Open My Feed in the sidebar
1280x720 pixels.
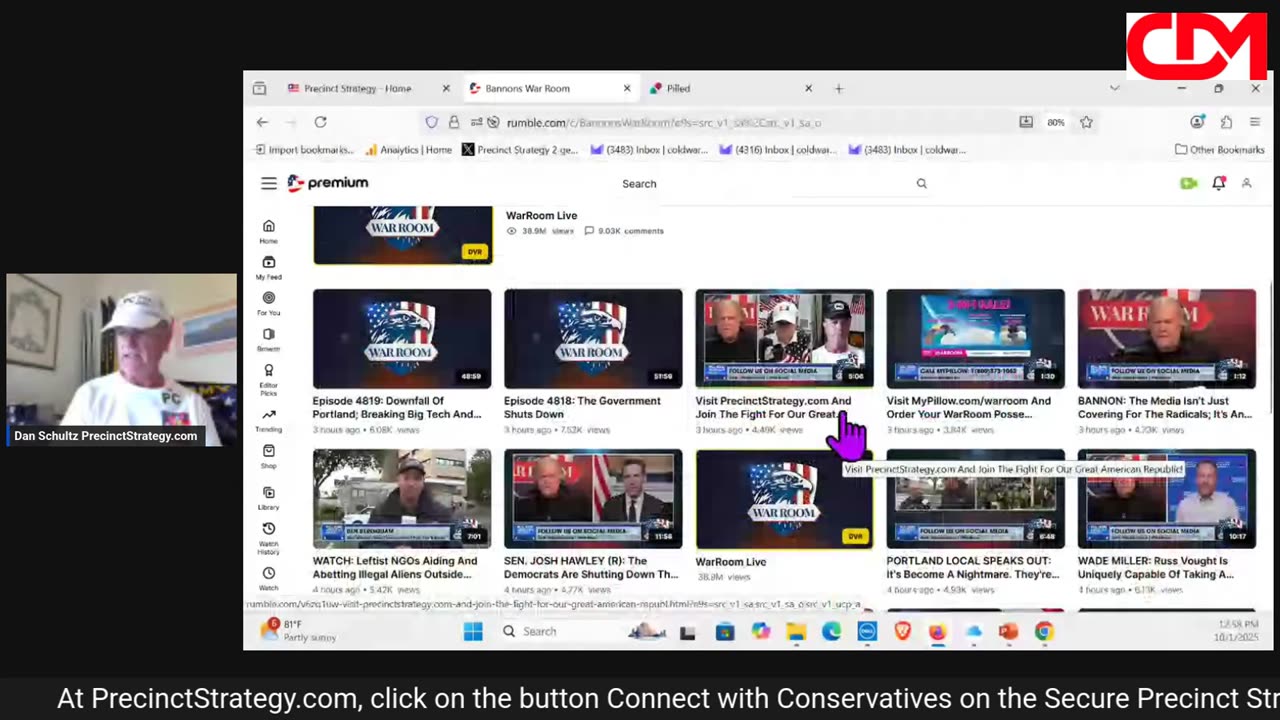tap(269, 268)
